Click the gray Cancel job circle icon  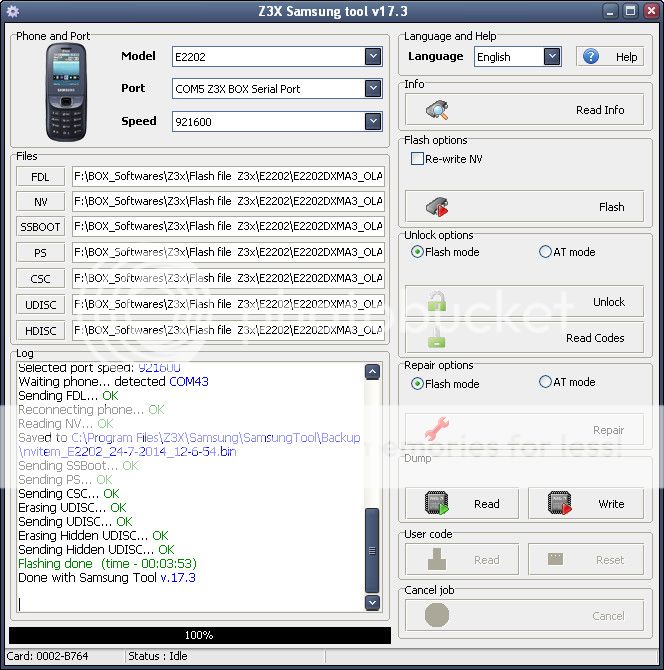(437, 615)
